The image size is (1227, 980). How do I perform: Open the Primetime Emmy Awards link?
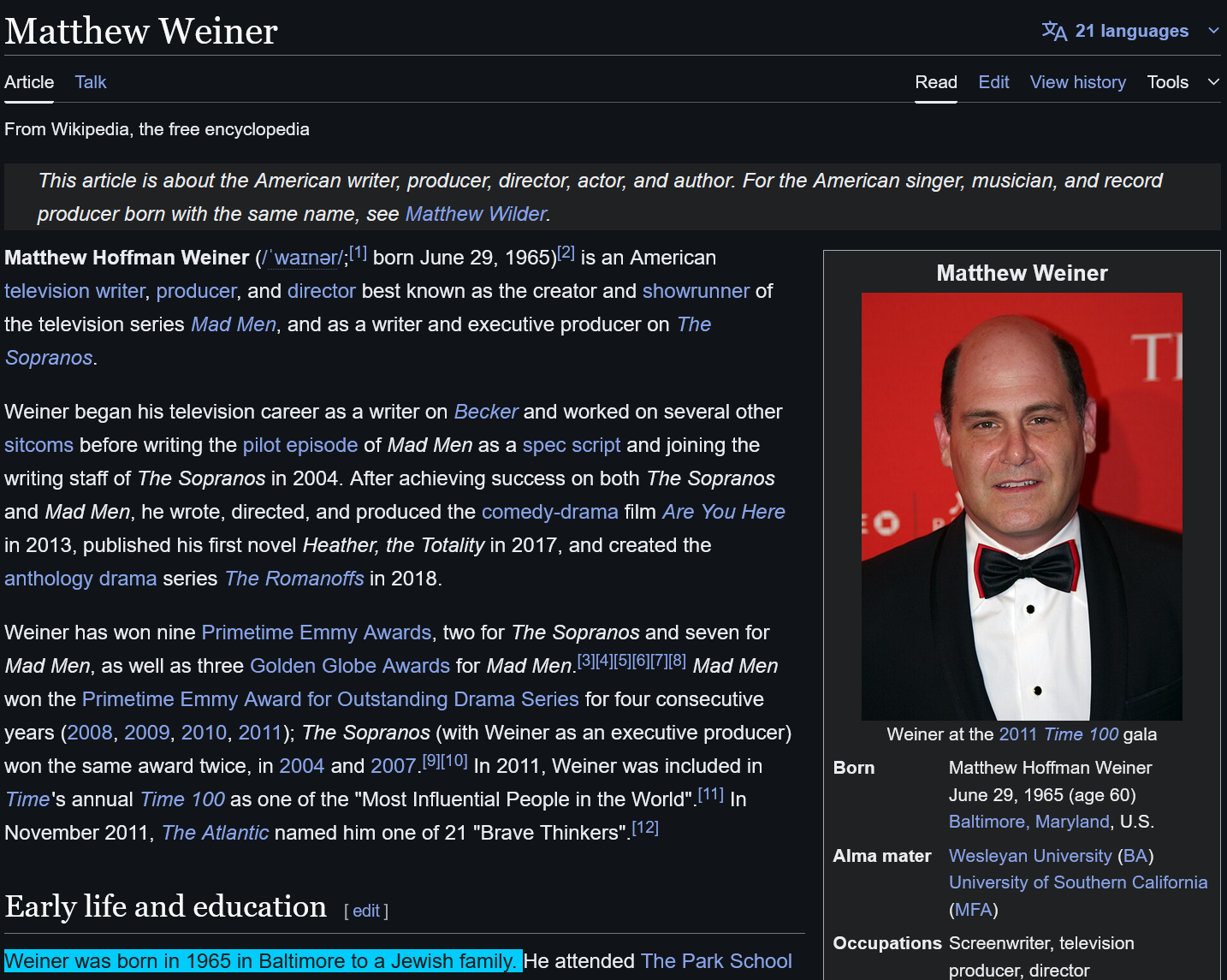point(317,633)
